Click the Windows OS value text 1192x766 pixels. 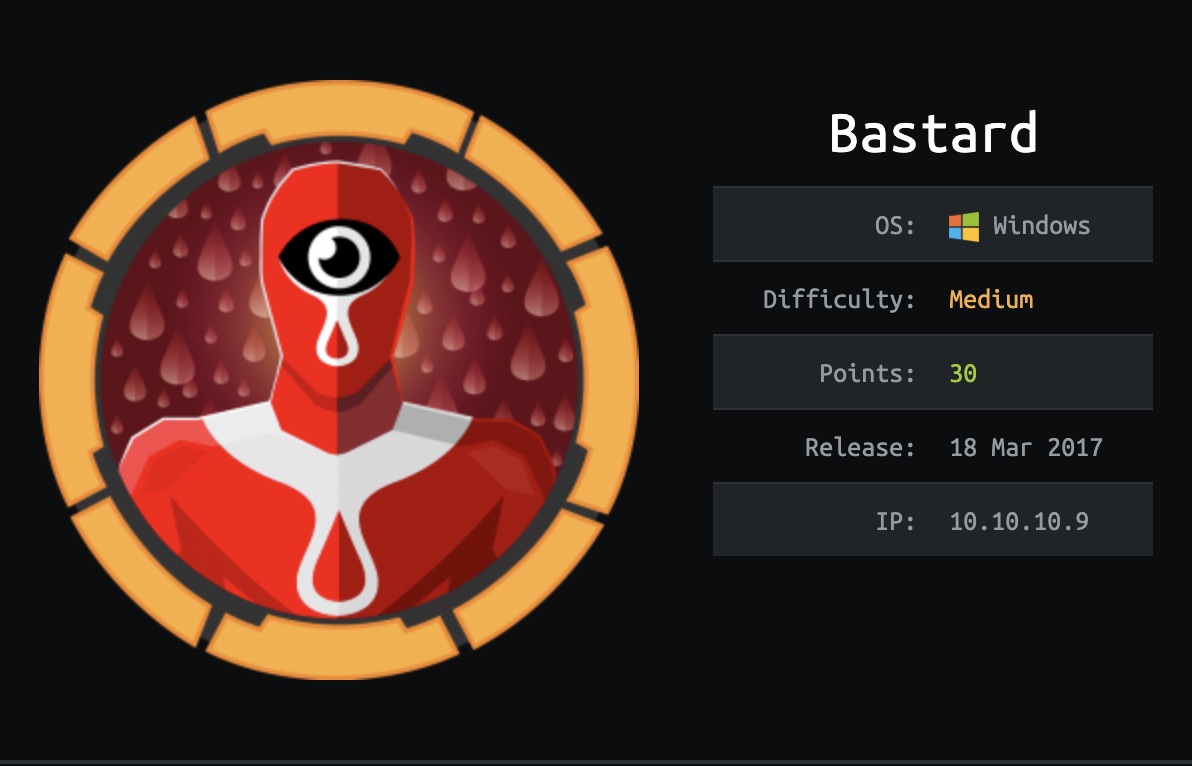point(1041,226)
